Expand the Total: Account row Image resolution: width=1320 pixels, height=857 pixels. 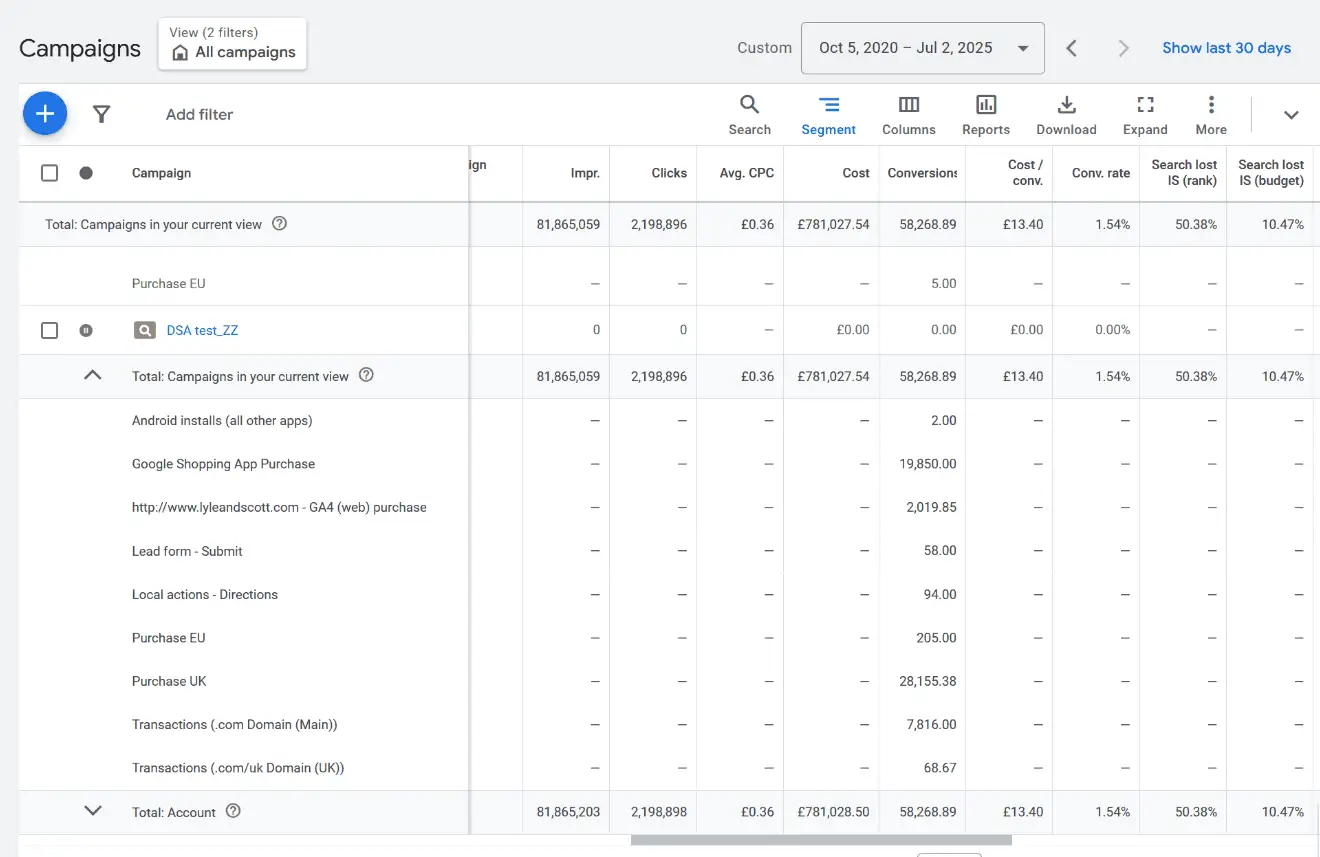pyautogui.click(x=92, y=811)
